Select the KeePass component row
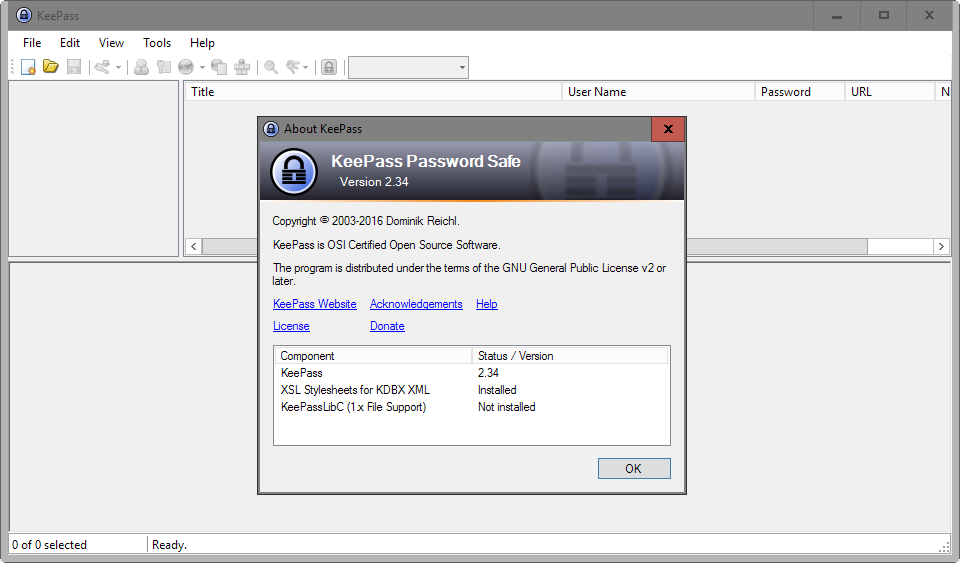960x563 pixels. (x=471, y=373)
